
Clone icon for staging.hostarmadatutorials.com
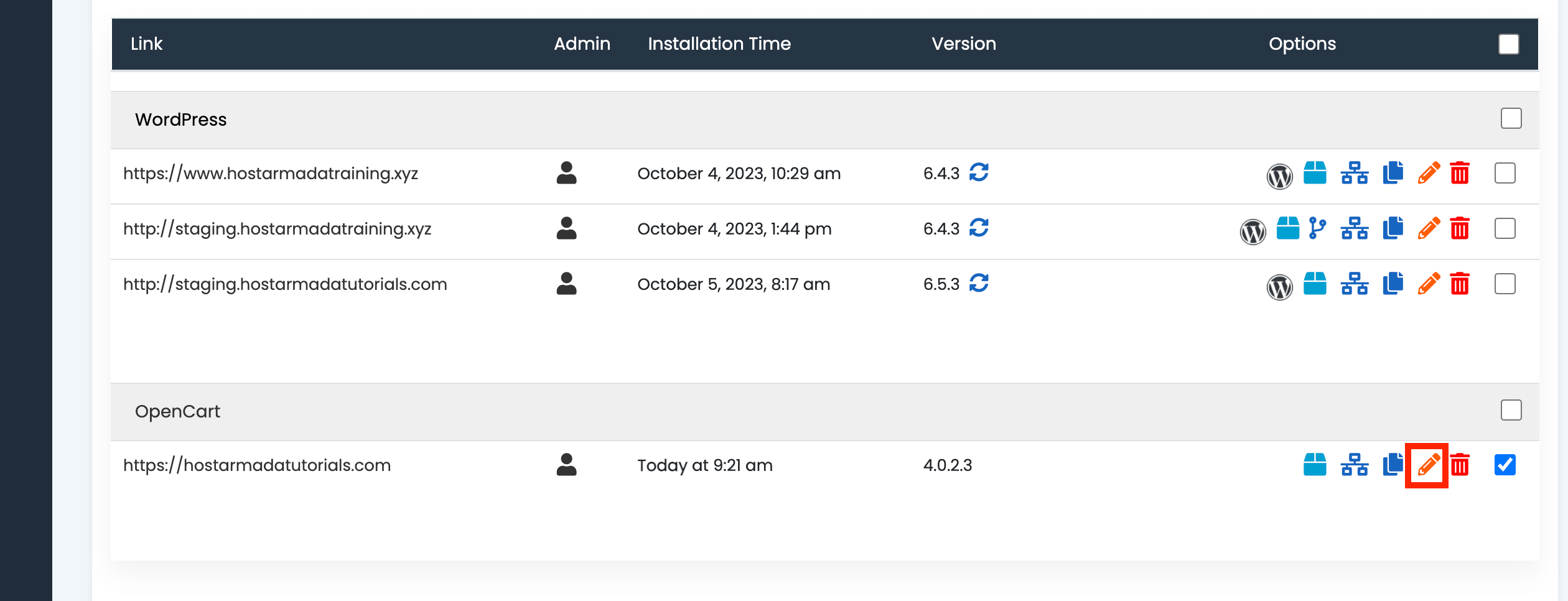pyautogui.click(x=1393, y=284)
